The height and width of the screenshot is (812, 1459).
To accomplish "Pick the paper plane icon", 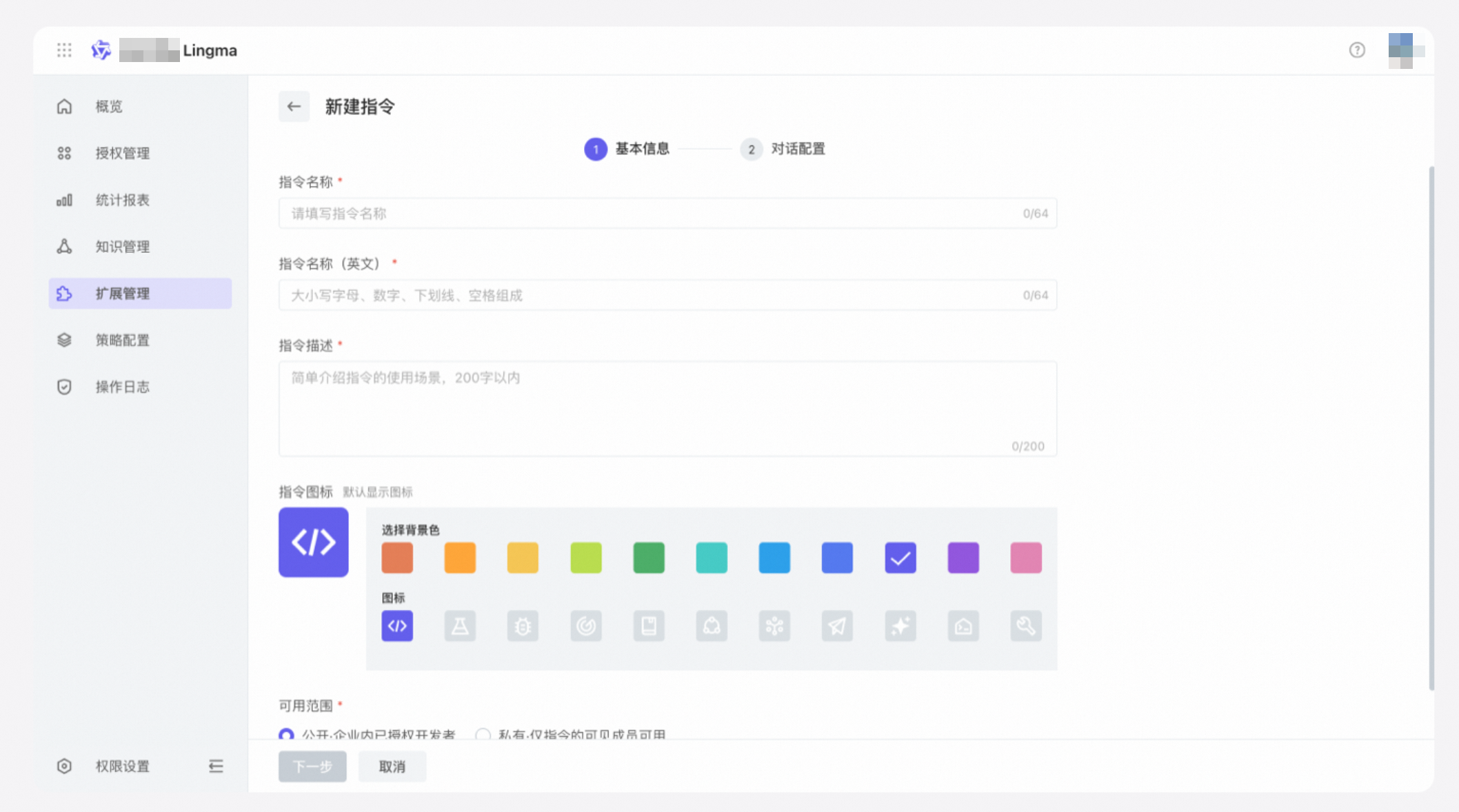I will click(x=837, y=626).
